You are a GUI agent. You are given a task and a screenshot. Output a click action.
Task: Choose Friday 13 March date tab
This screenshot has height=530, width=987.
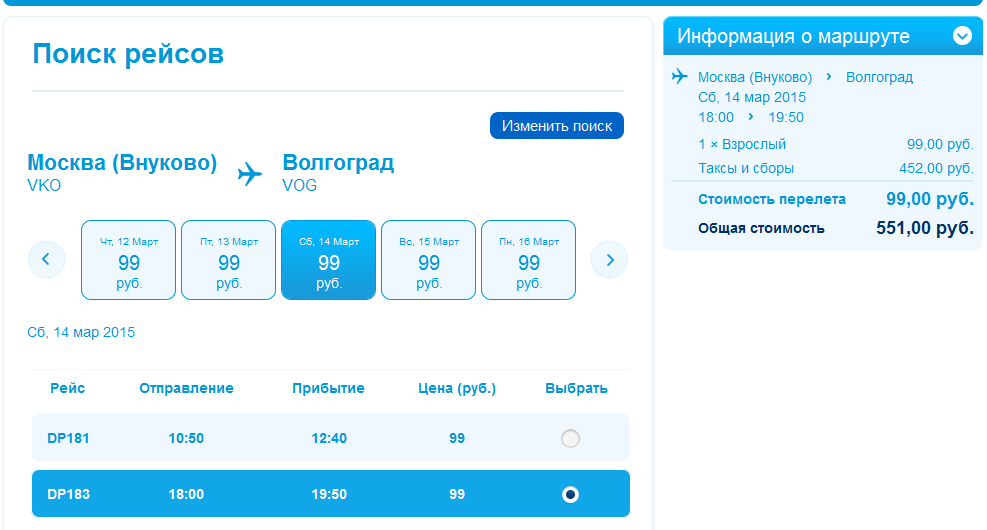click(229, 260)
